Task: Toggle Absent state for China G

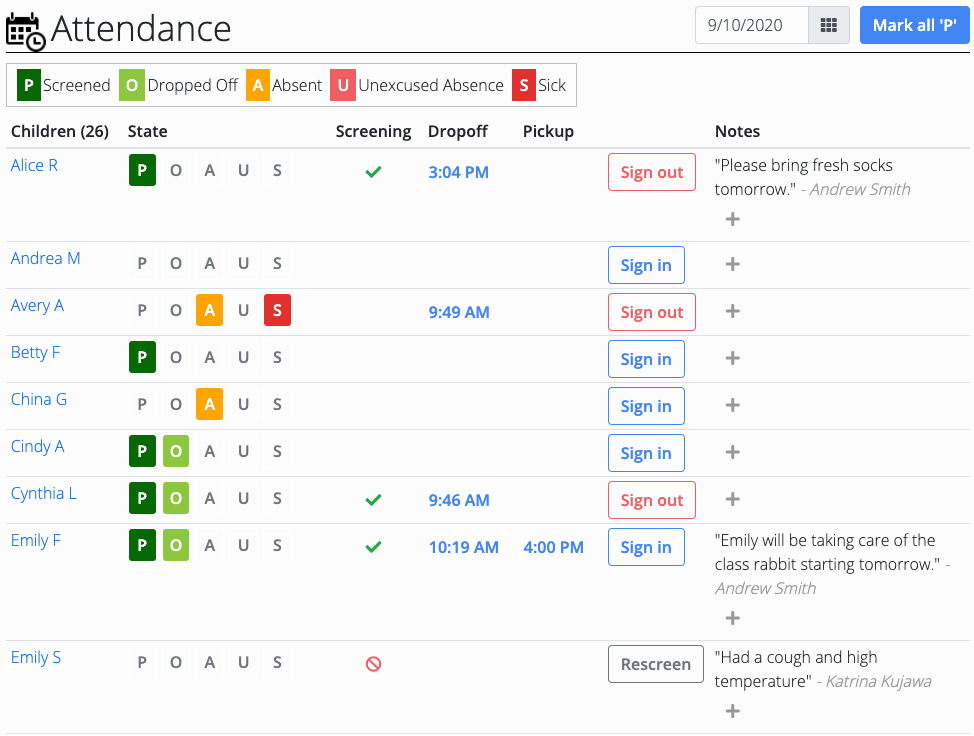Action: (209, 404)
